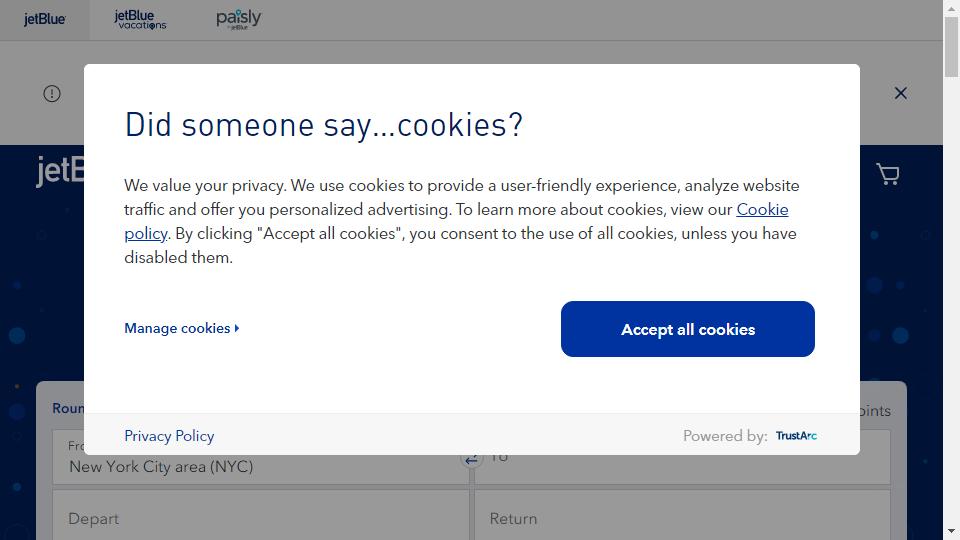Click the From New York City area field
Viewport: 960px width, 540px height.
click(261, 458)
